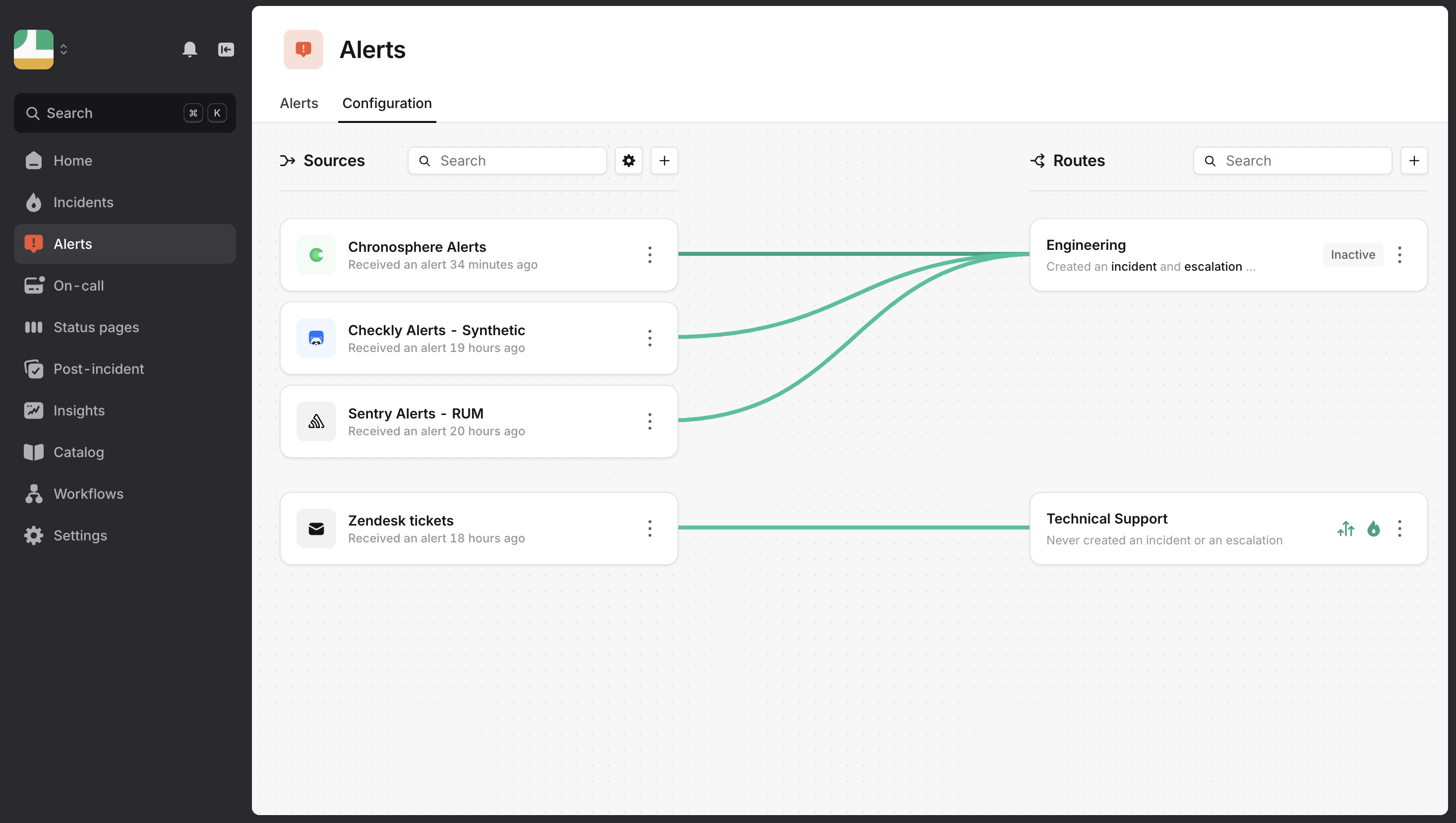Screen dimensions: 1456x823
Task: Add a new alert source
Action: (664, 161)
